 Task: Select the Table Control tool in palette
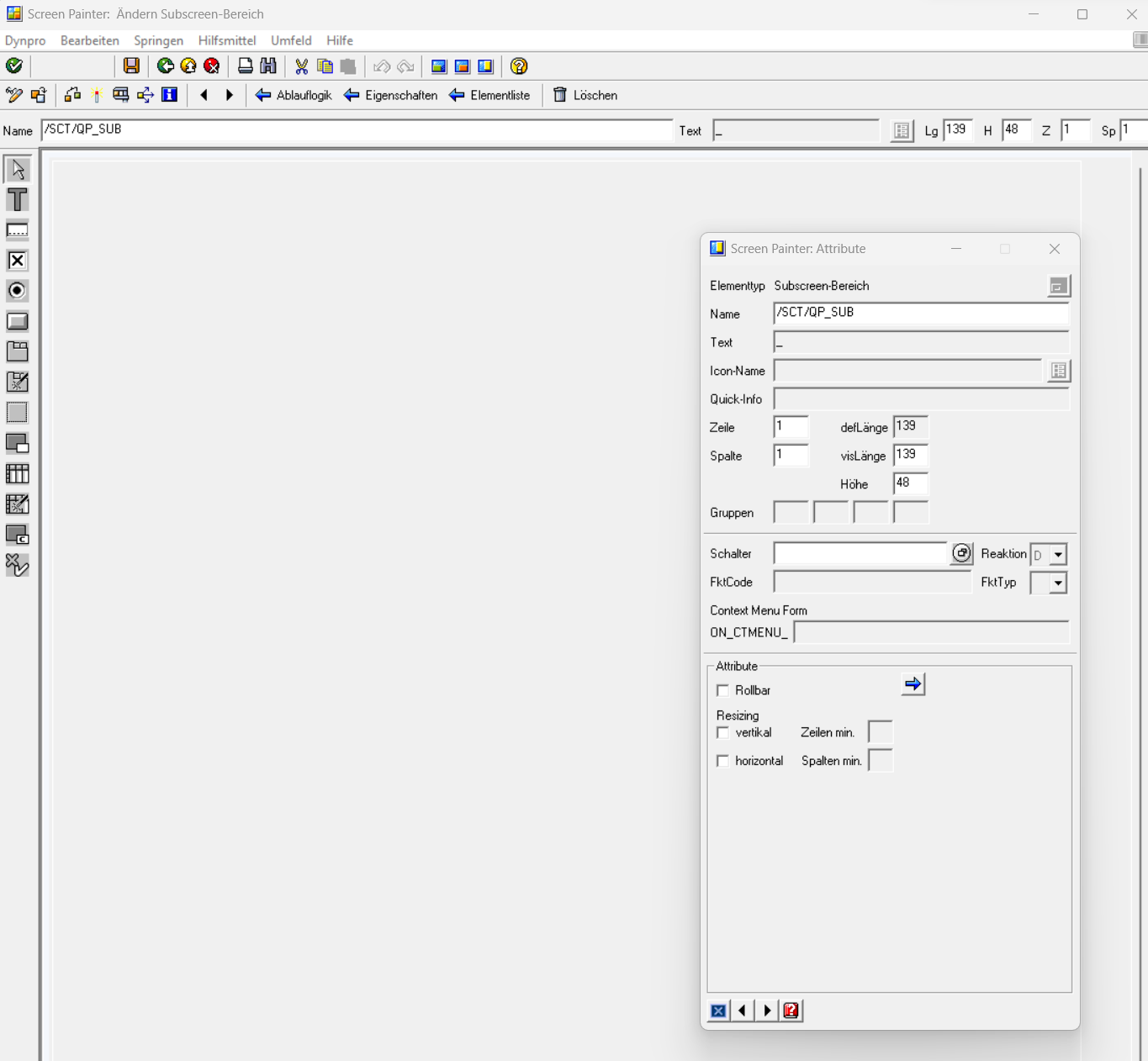click(x=17, y=473)
